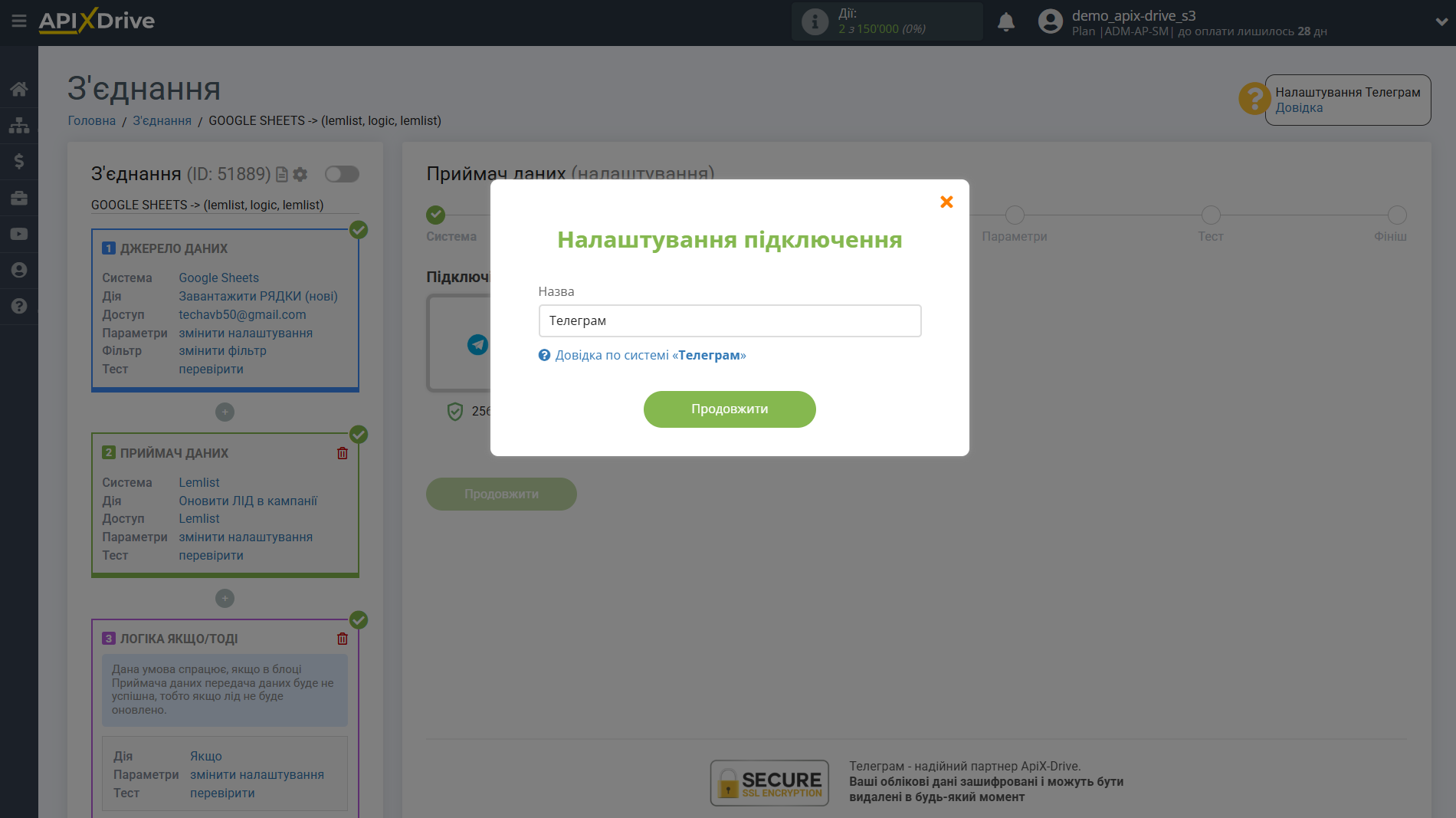
Task: Click the security shield icon
Action: 455,412
